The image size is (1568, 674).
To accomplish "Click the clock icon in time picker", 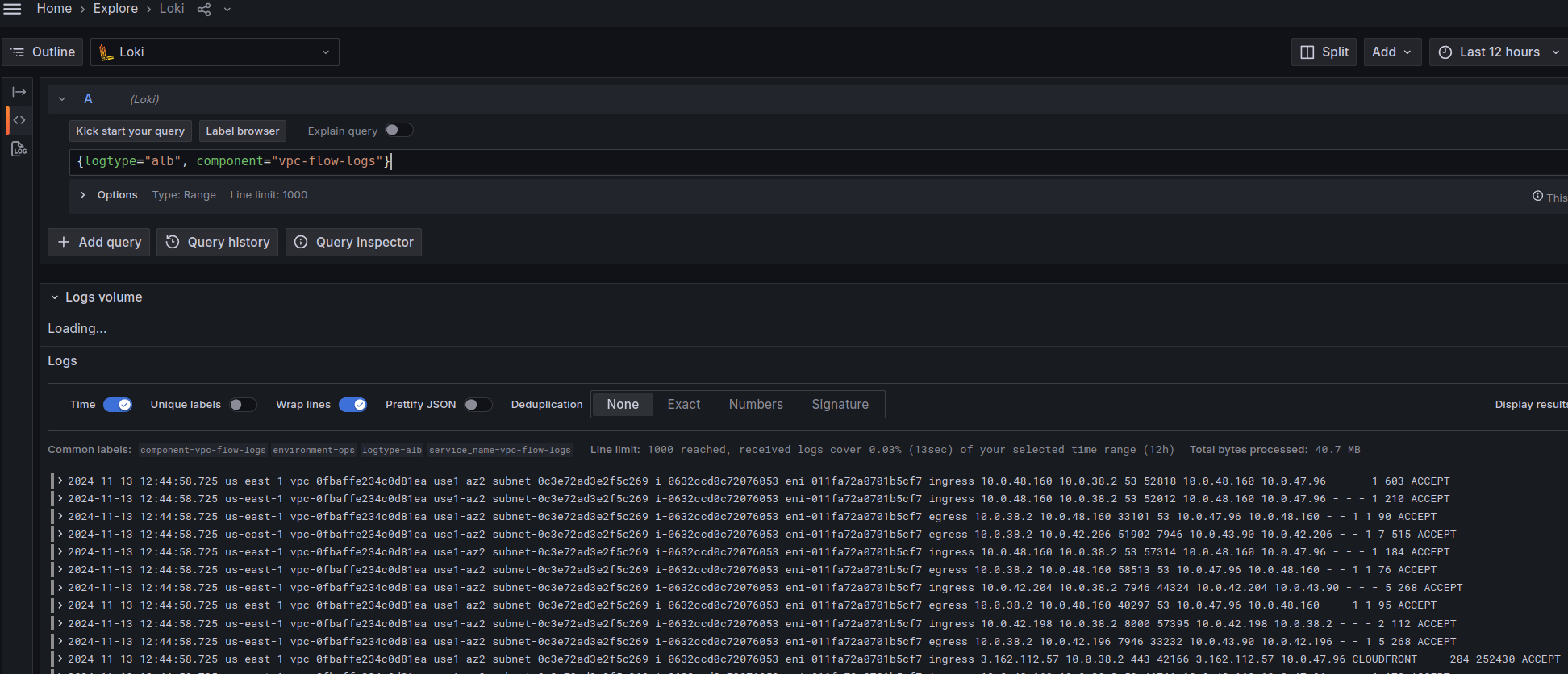I will (1445, 52).
